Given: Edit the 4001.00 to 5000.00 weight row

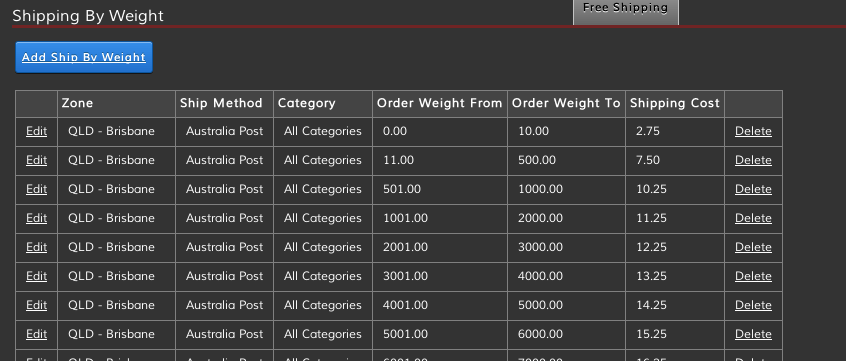Looking at the screenshot, I should pos(36,305).
